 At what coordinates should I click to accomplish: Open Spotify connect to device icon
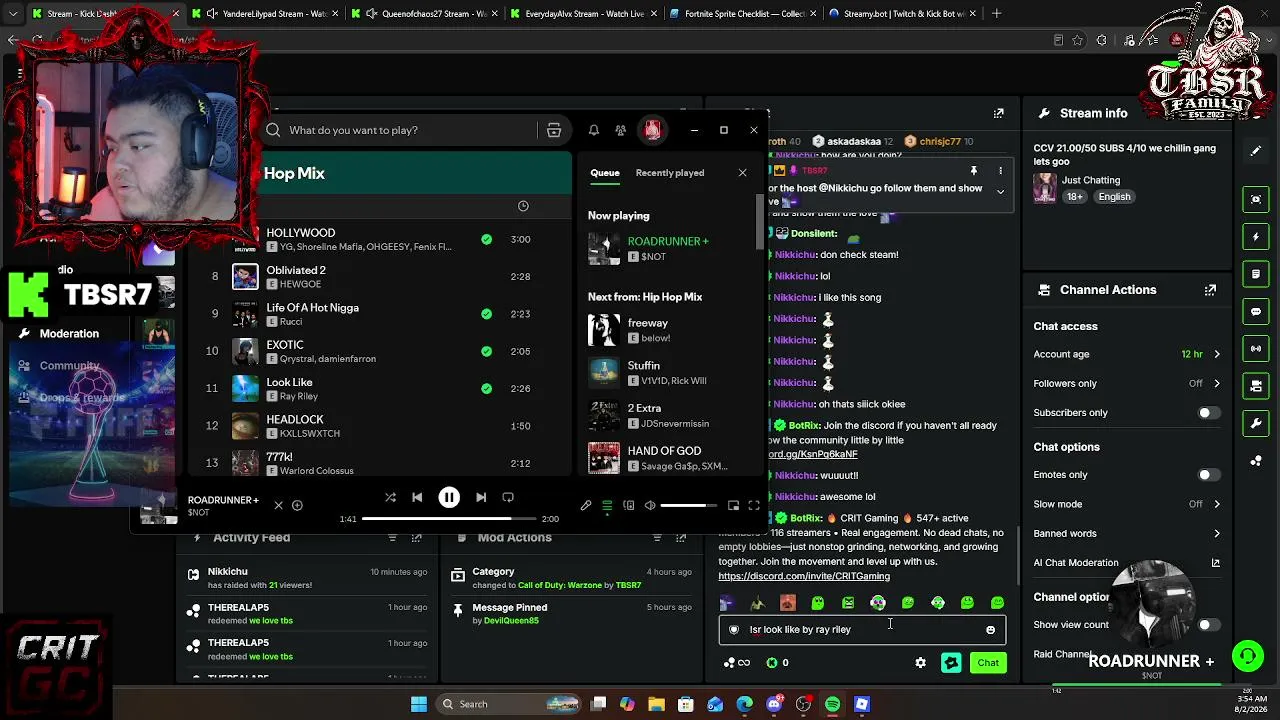[628, 506]
